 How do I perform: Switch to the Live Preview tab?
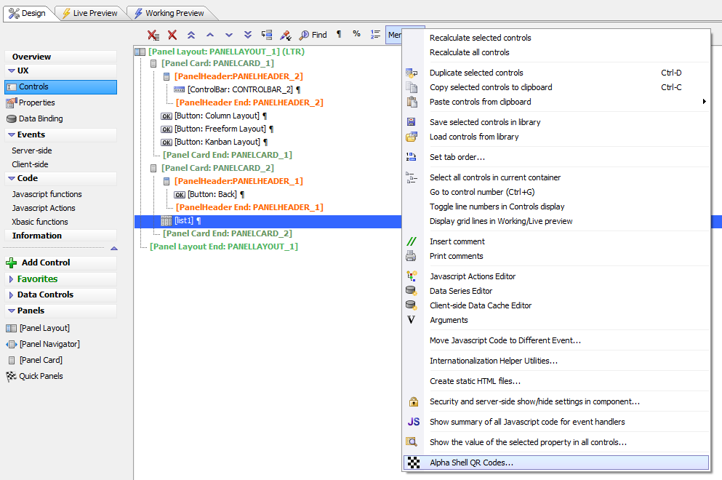click(90, 13)
